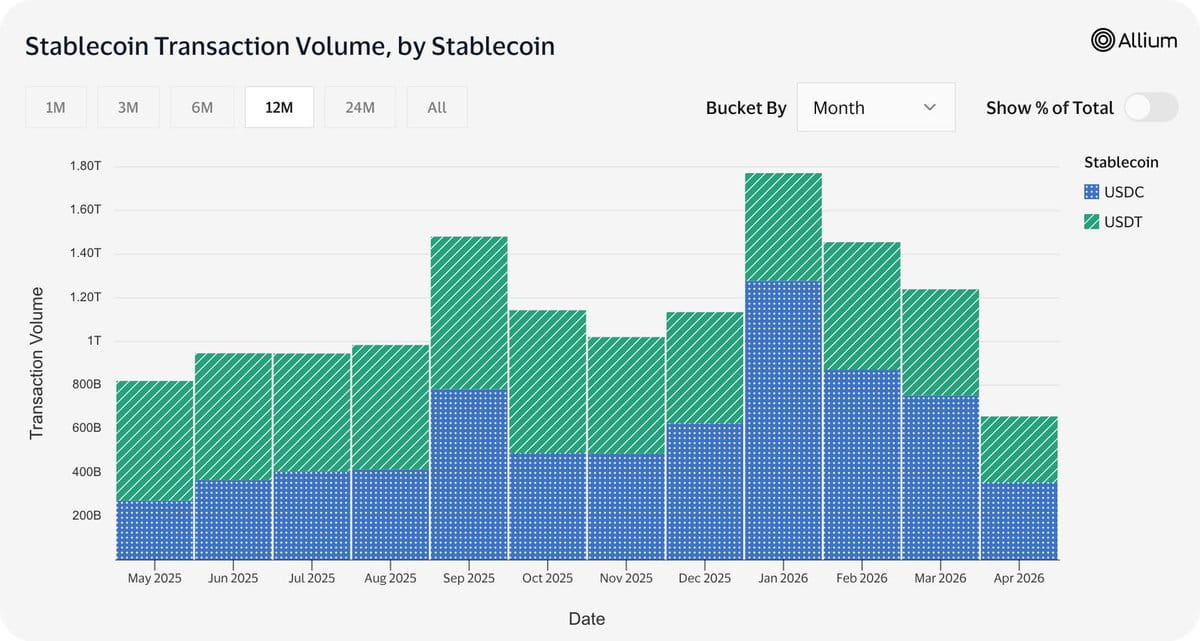Click the 1.80T y-axis value
Screen dimensions: 1200x641
pyautogui.click(x=86, y=165)
